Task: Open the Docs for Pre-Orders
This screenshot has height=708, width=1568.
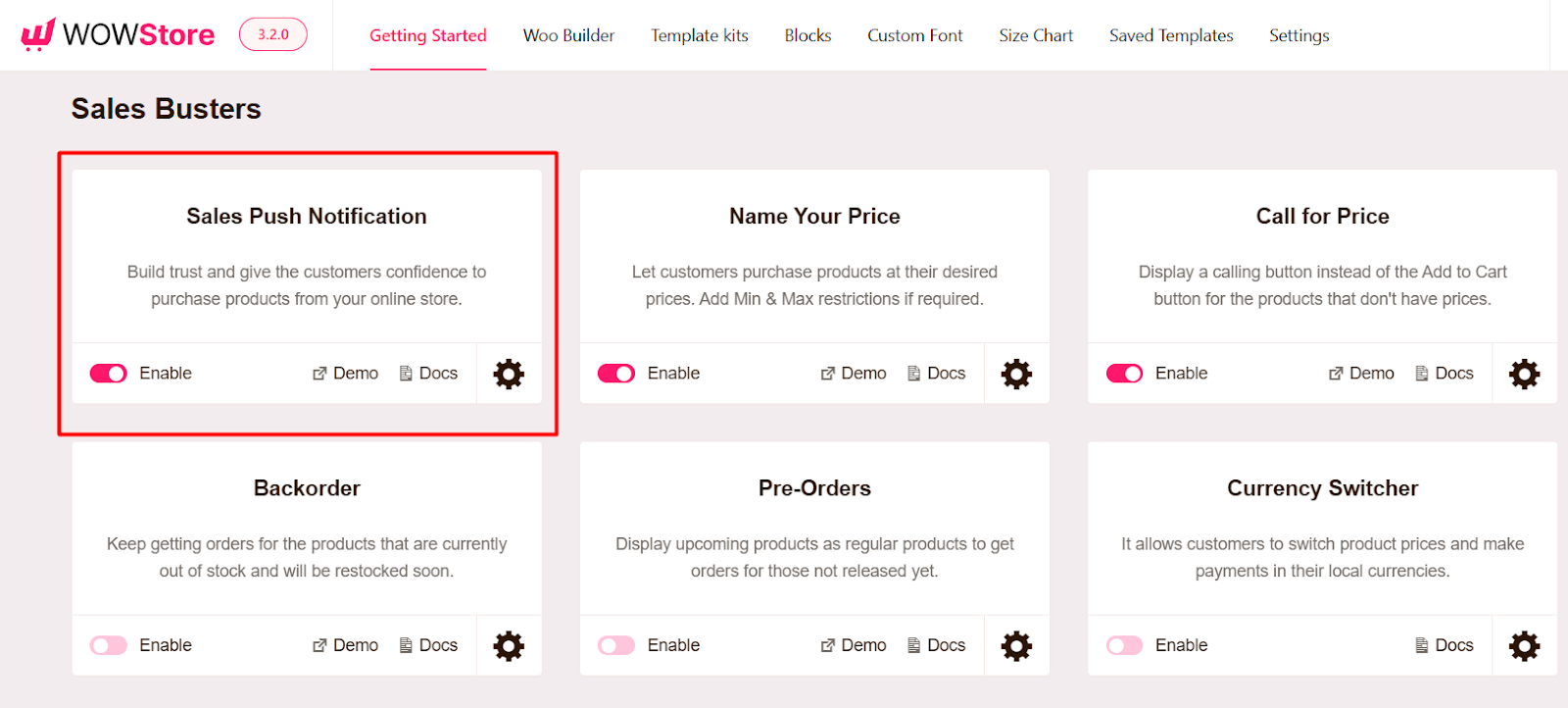Action: pos(936,644)
